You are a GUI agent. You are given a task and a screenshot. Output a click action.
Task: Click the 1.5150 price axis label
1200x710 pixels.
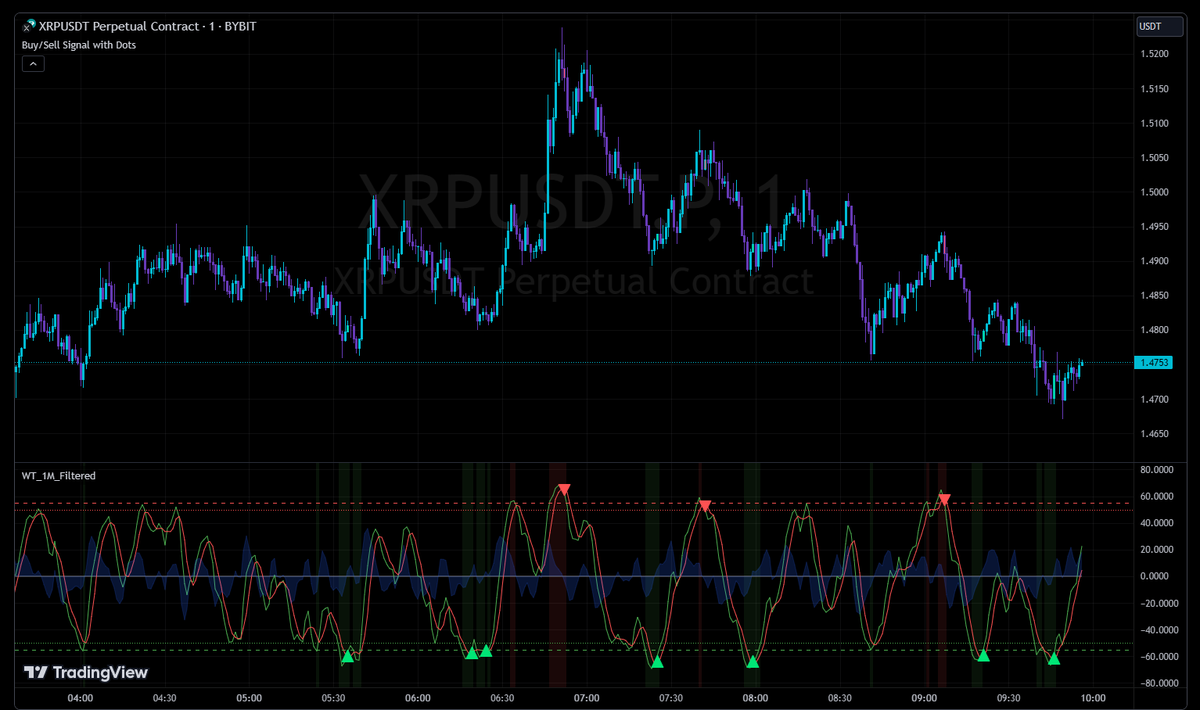1153,89
